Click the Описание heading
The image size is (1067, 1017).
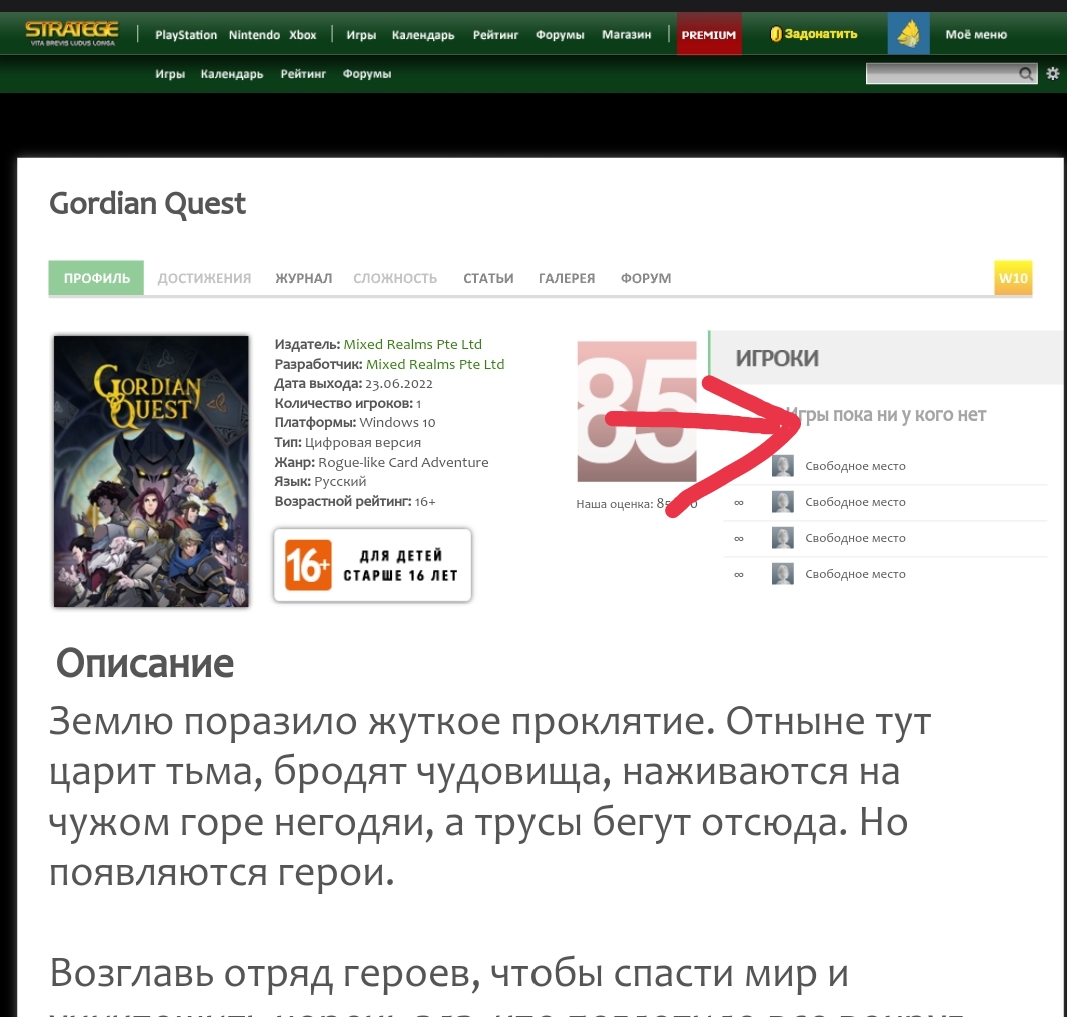click(145, 663)
